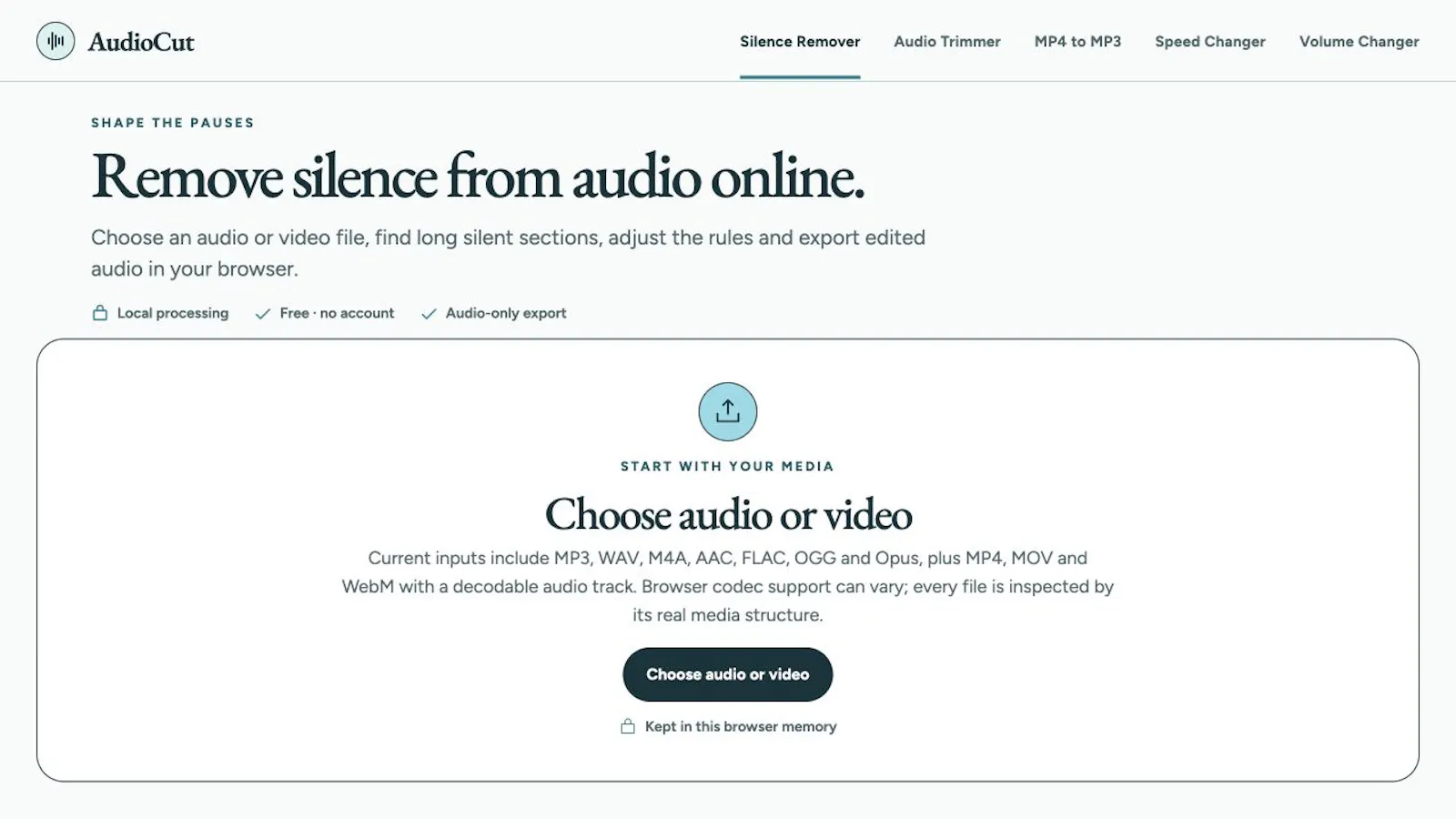Click the 'START WITH YOUR MEDIA' label
Image resolution: width=1456 pixels, height=819 pixels.
pos(727,466)
